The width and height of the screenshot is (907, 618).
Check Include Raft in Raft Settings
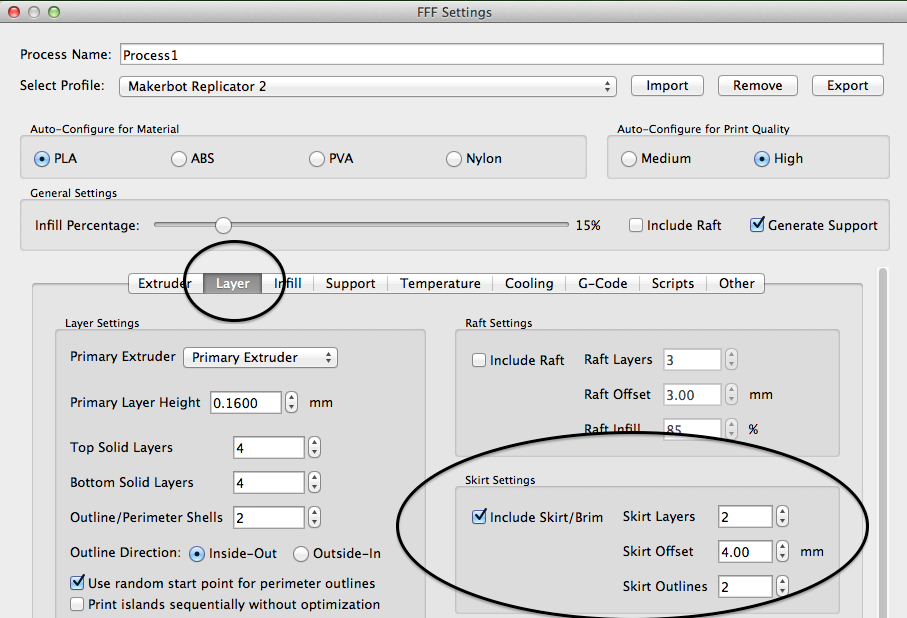click(x=478, y=360)
